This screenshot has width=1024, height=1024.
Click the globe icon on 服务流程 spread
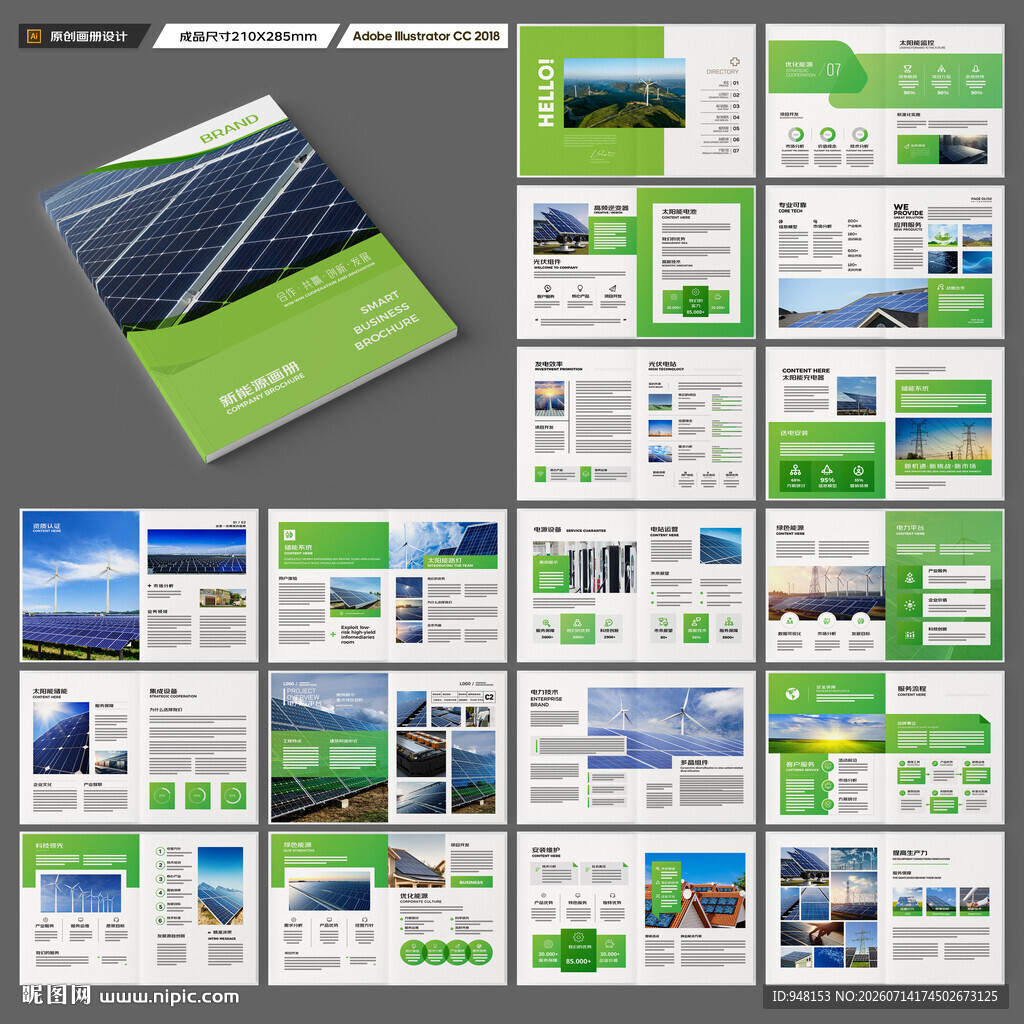(792, 694)
